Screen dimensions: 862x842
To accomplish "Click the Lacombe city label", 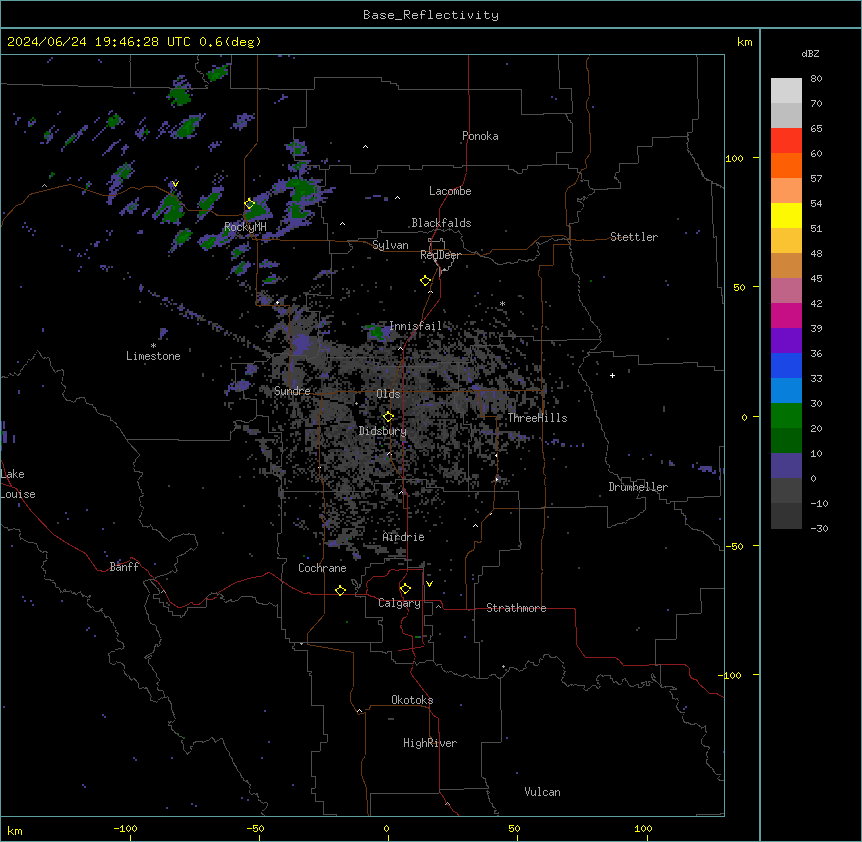I will click(x=450, y=191).
